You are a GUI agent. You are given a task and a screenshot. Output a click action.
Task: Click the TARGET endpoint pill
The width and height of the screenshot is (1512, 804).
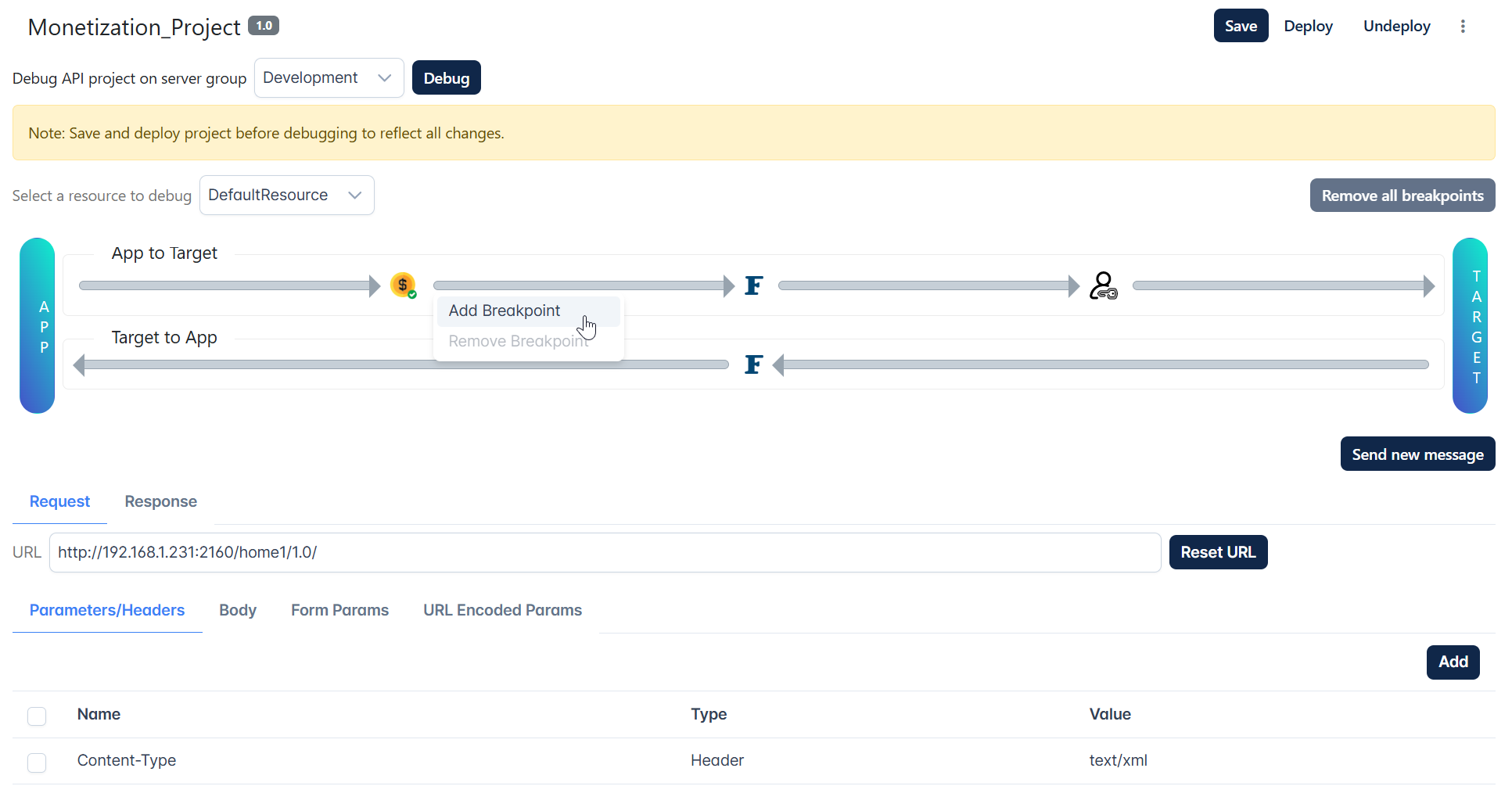click(1470, 325)
